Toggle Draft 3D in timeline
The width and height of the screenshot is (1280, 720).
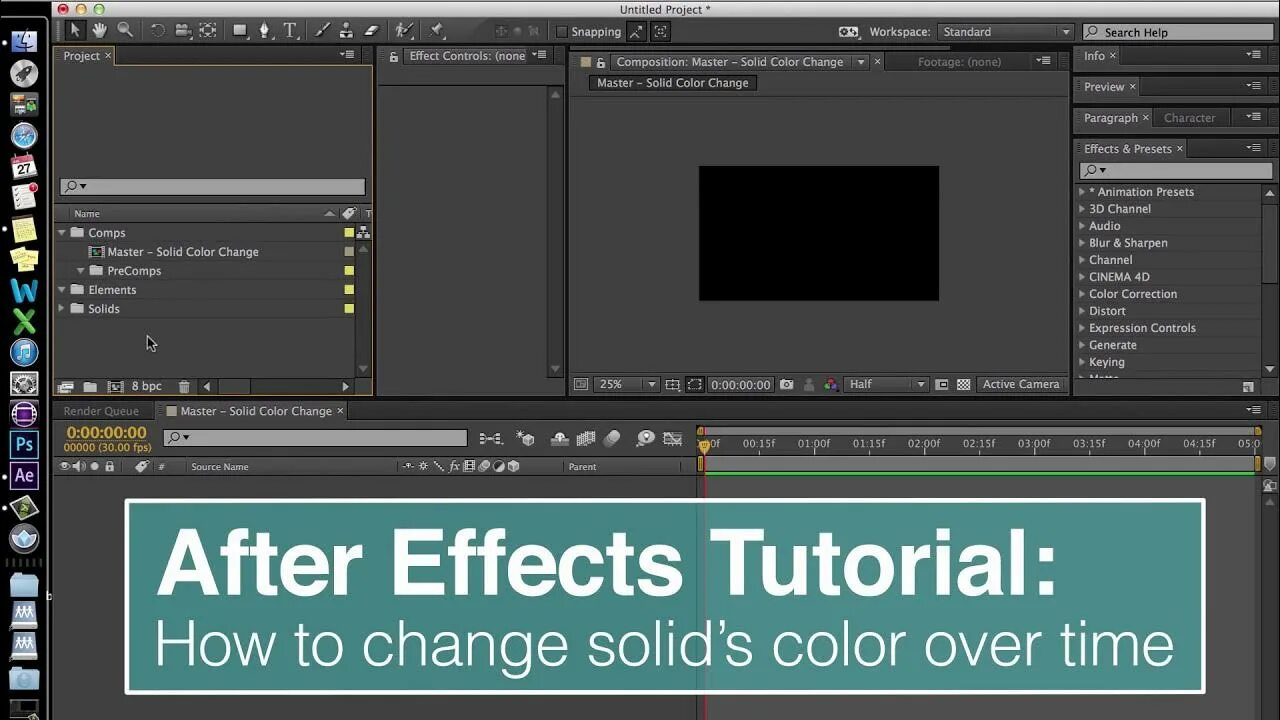pyautogui.click(x=525, y=438)
